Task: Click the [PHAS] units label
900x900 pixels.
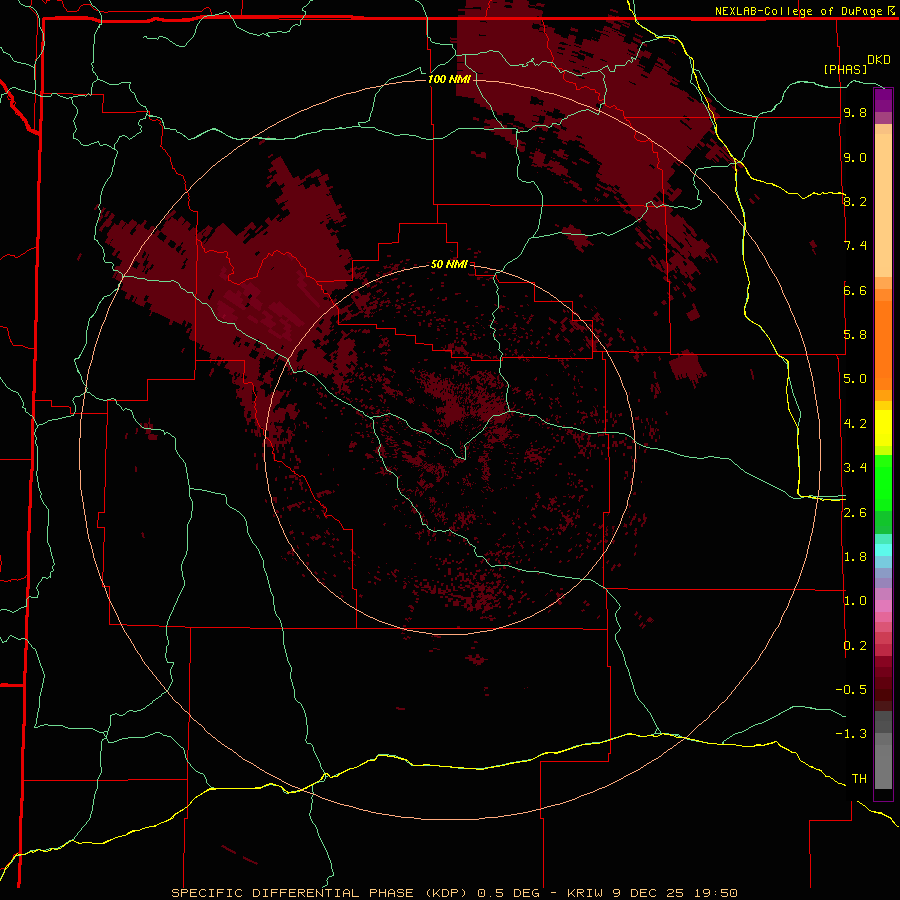Action: coord(845,69)
